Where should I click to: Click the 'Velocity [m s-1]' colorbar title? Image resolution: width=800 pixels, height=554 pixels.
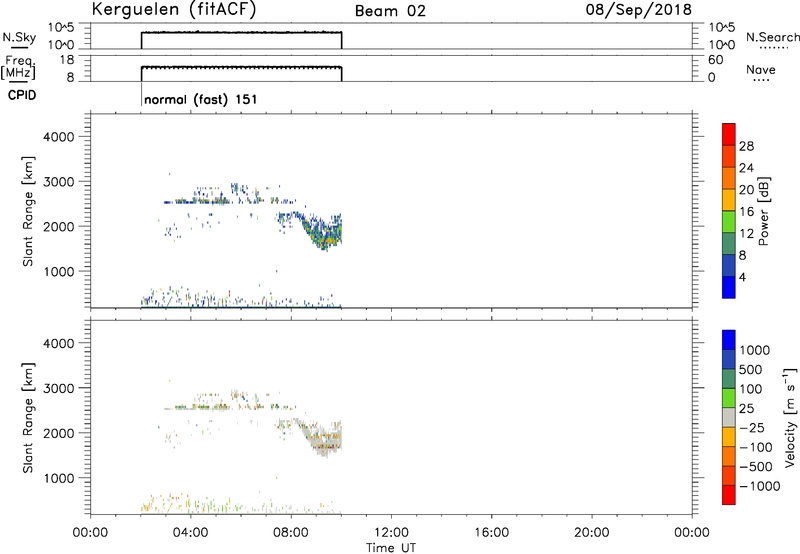[x=790, y=417]
